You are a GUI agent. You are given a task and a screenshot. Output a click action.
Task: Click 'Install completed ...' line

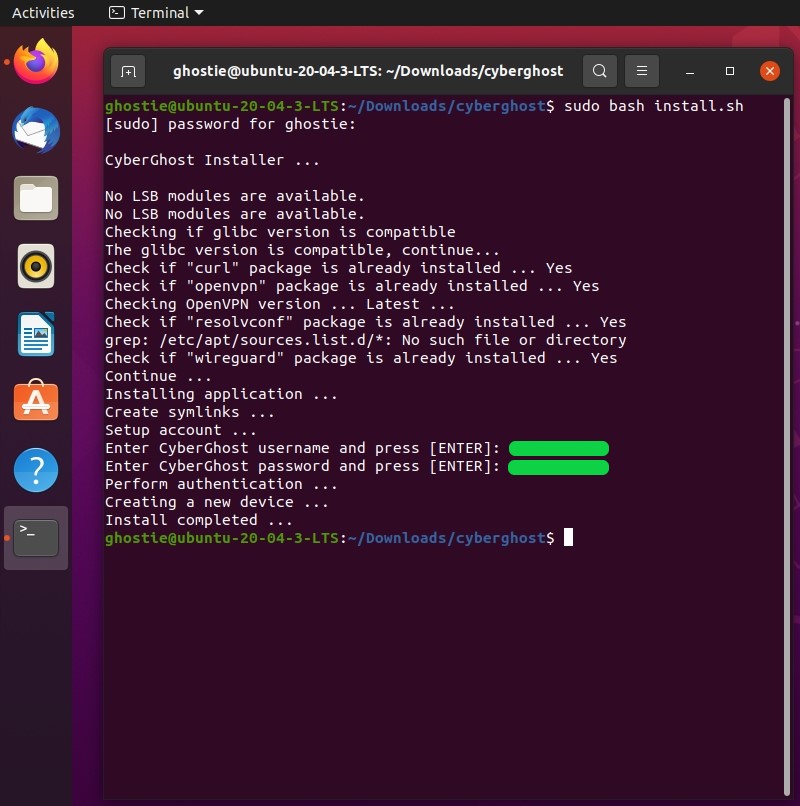(x=199, y=520)
